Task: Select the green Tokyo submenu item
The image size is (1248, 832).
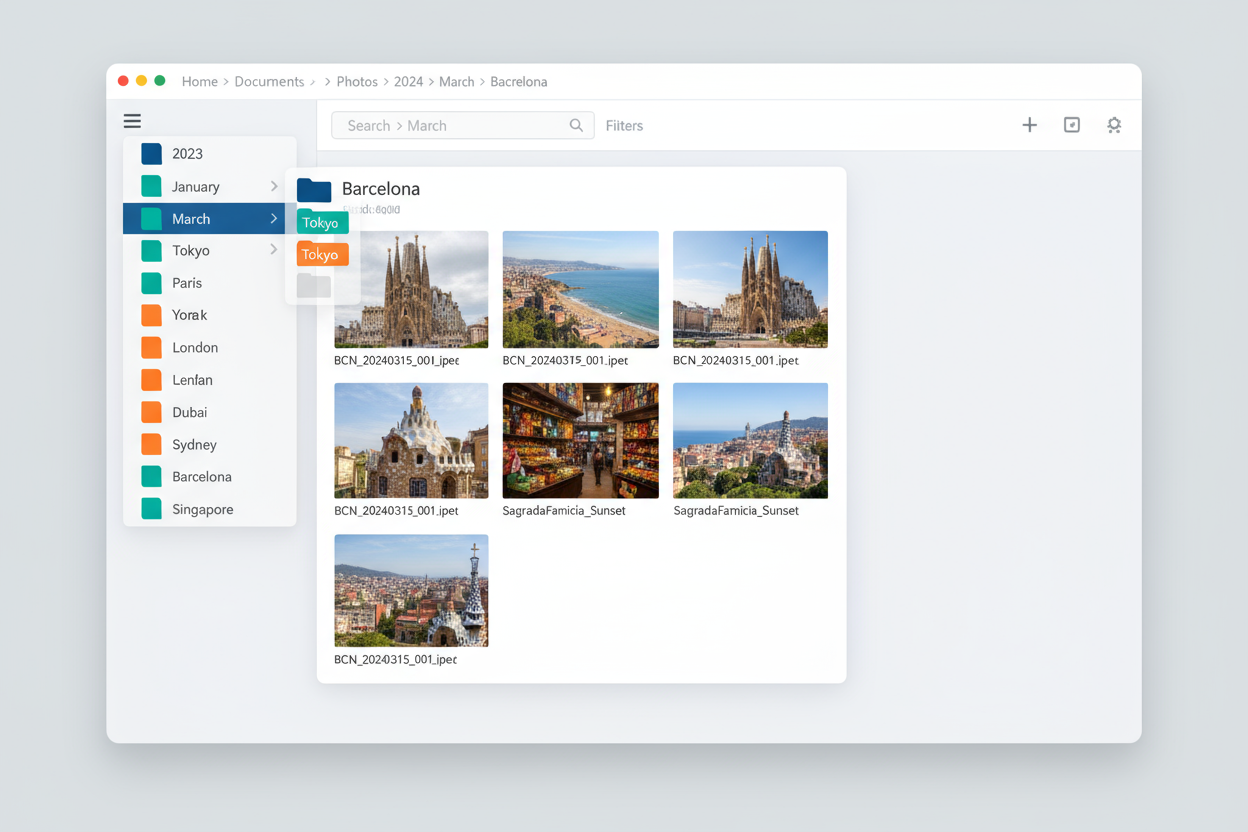Action: 322,223
